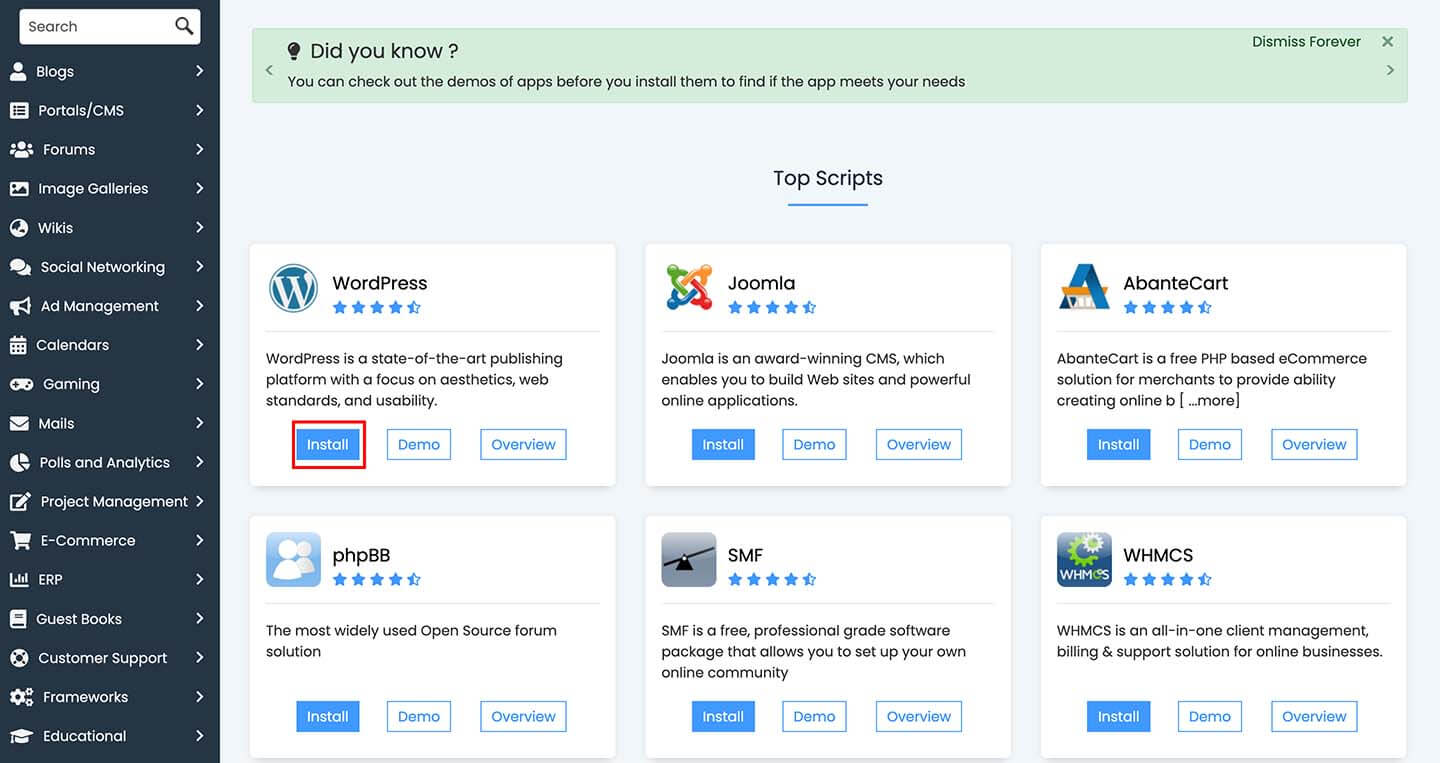Expand the Blogs category chevron
Image resolution: width=1440 pixels, height=763 pixels.
pyautogui.click(x=200, y=71)
